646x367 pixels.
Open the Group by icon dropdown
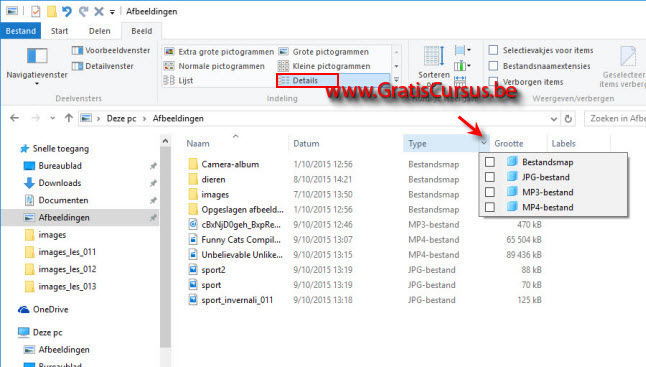462,50
